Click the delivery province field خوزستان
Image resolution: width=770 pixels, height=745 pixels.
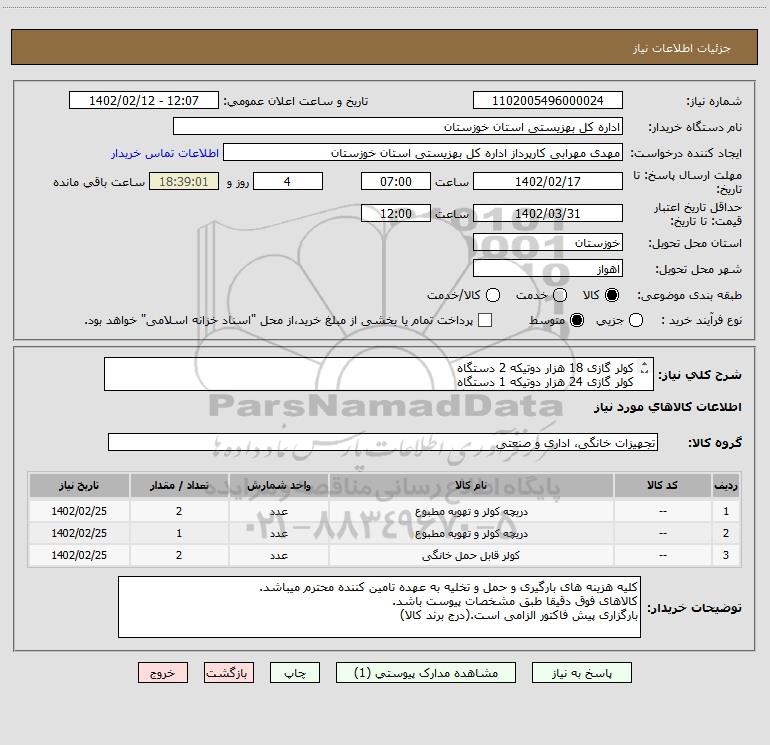tap(548, 243)
